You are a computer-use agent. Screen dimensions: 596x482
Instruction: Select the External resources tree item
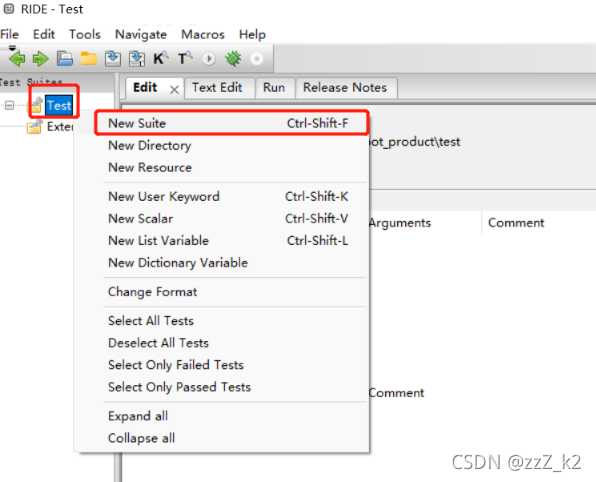pyautogui.click(x=60, y=127)
